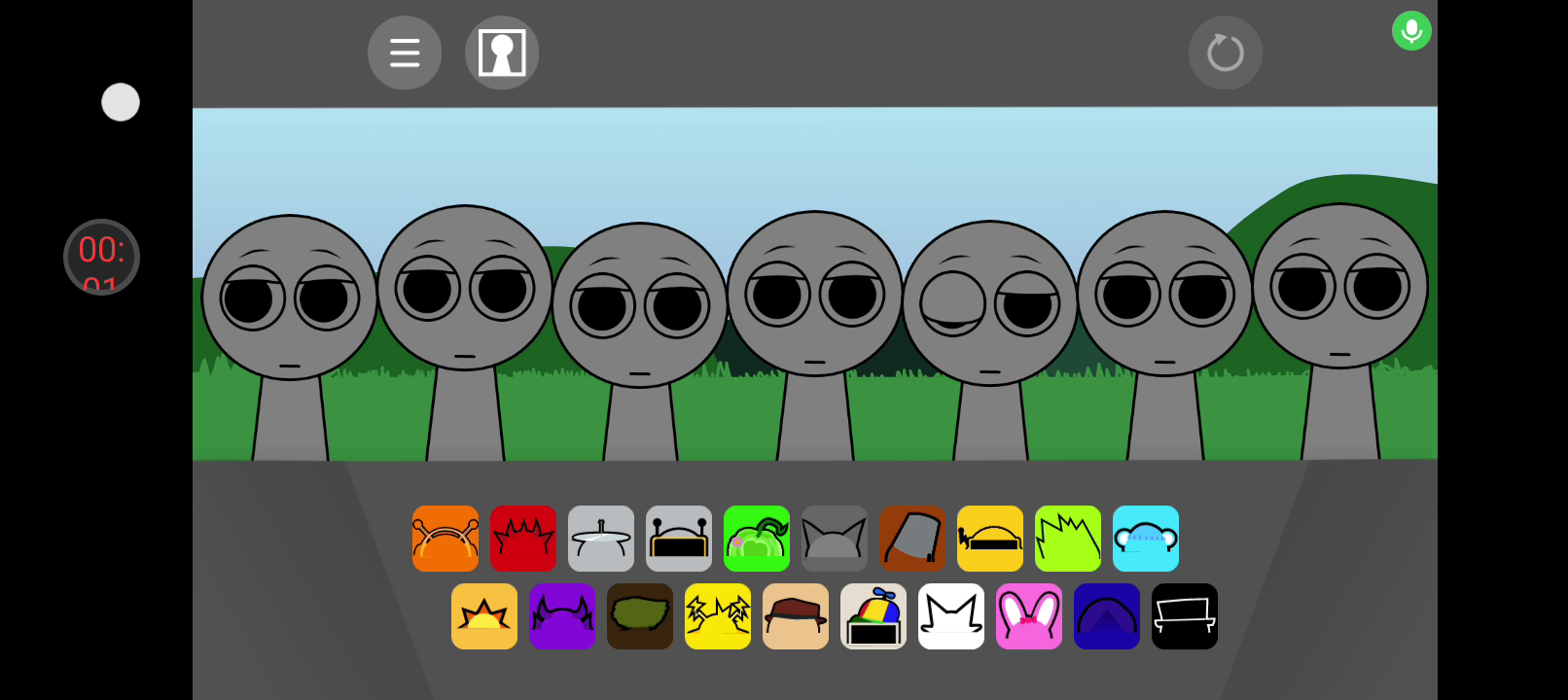
Task: Choose the lime green spiky hair icon
Action: (x=1068, y=539)
